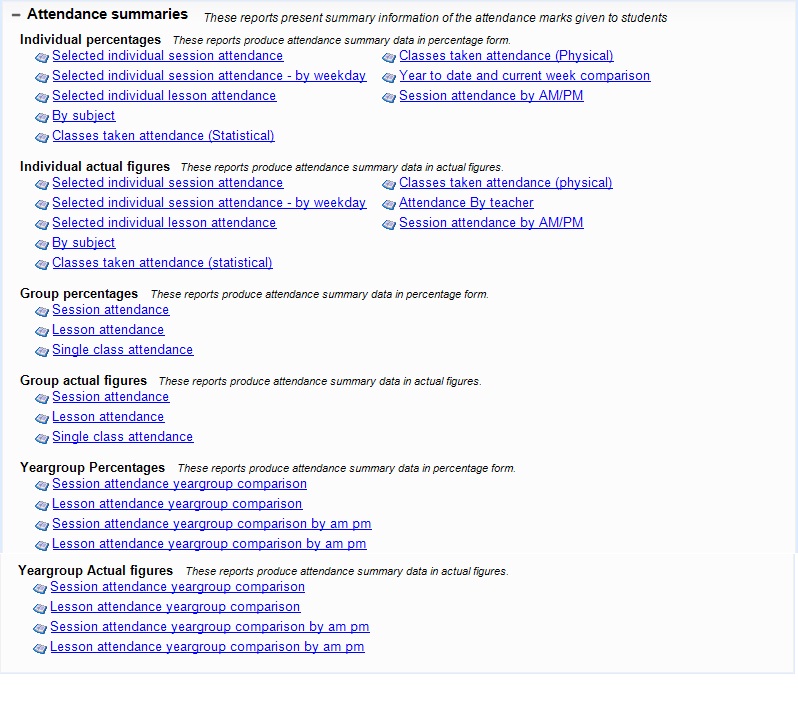
Task: Click icon beside Lesson attendance under Group percentages
Action: (x=42, y=332)
